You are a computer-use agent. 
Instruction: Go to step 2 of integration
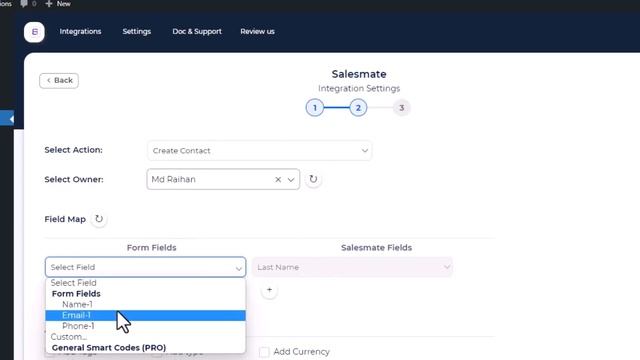point(358,108)
